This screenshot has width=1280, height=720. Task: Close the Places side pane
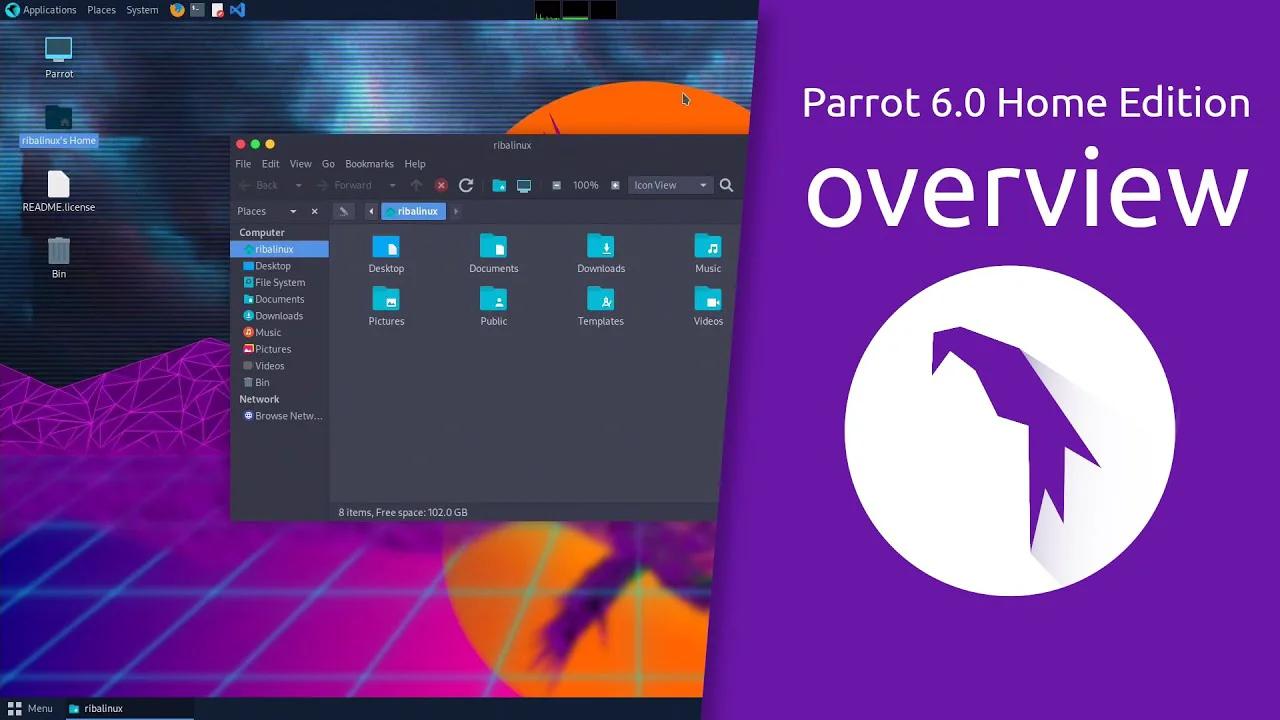315,211
